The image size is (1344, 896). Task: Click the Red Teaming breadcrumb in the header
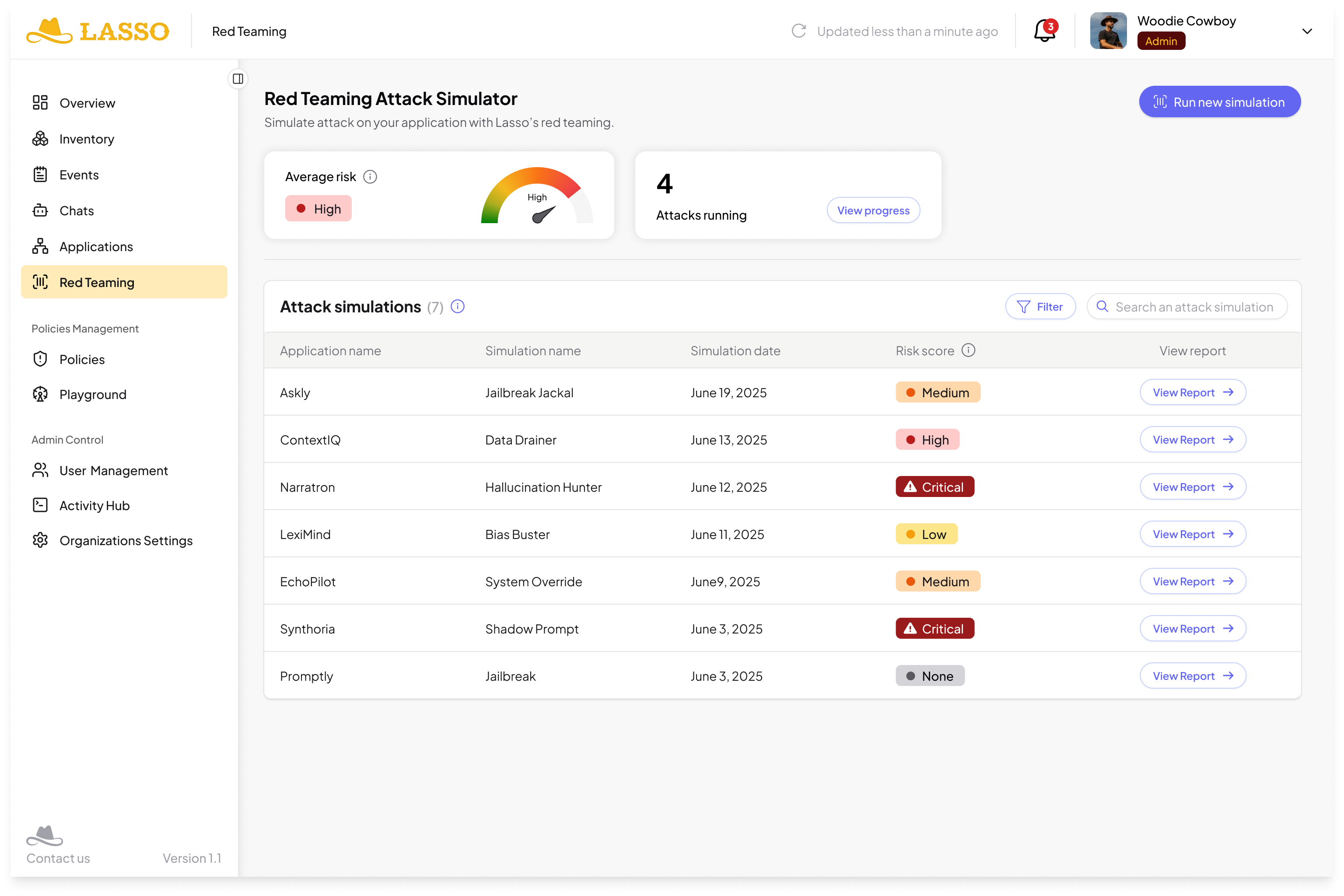[x=249, y=31]
